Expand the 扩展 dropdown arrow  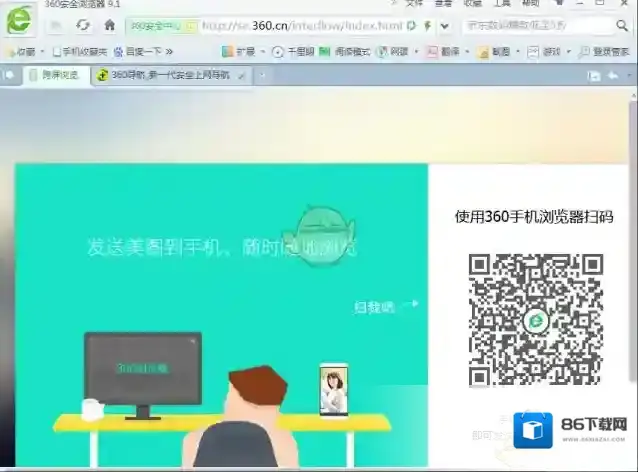tap(263, 52)
